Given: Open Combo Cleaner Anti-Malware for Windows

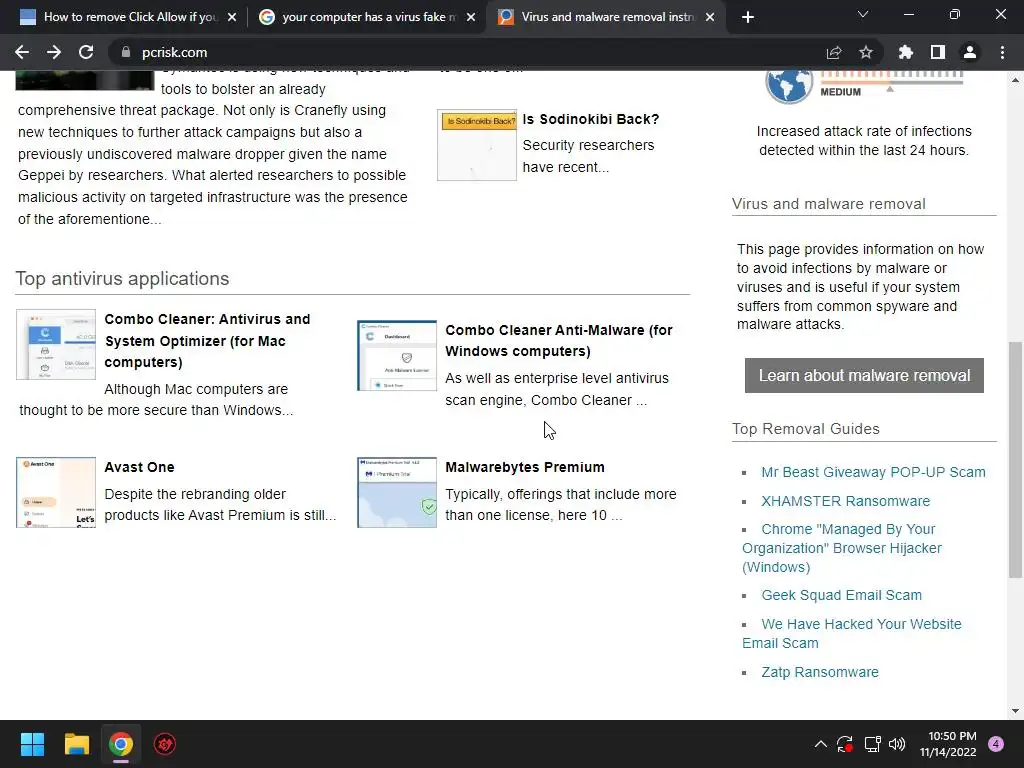Looking at the screenshot, I should [559, 341].
